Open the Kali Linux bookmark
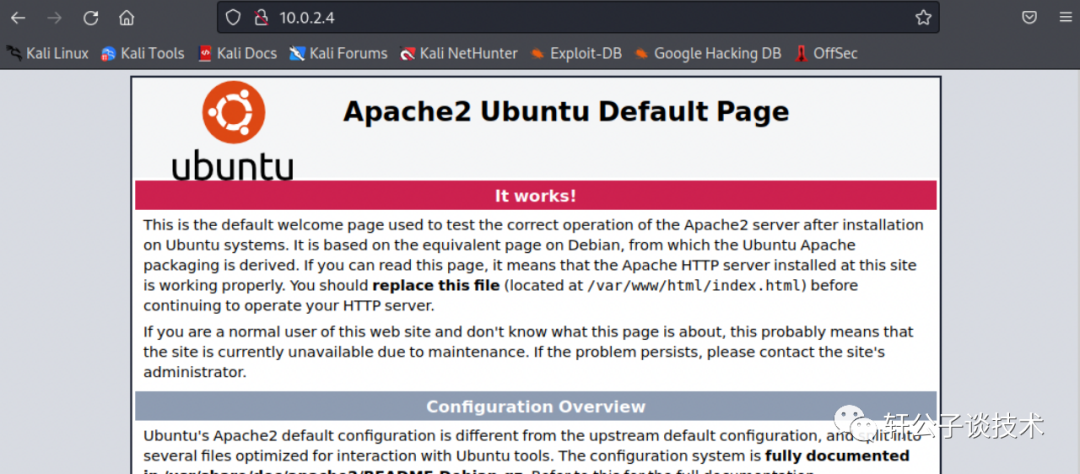Viewport: 1080px width, 474px height. (48, 53)
